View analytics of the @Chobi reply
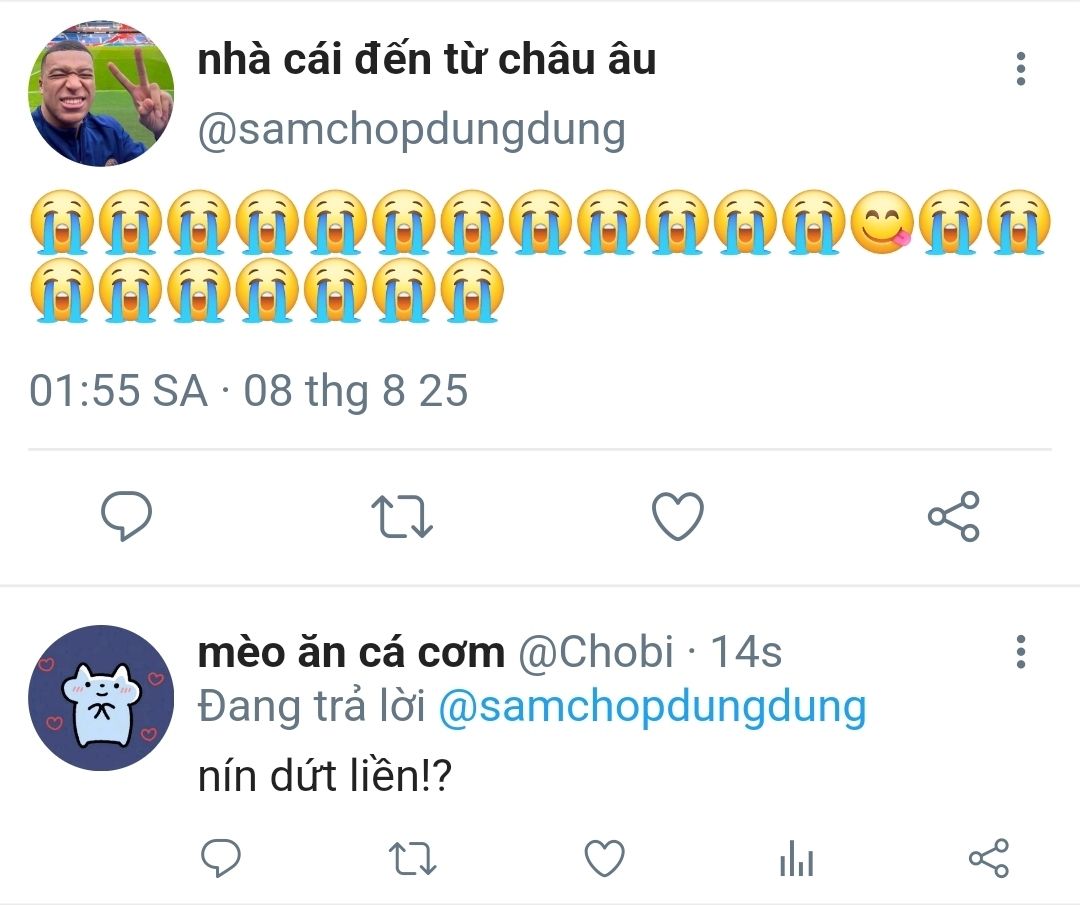The height and width of the screenshot is (905, 1080). point(796,858)
